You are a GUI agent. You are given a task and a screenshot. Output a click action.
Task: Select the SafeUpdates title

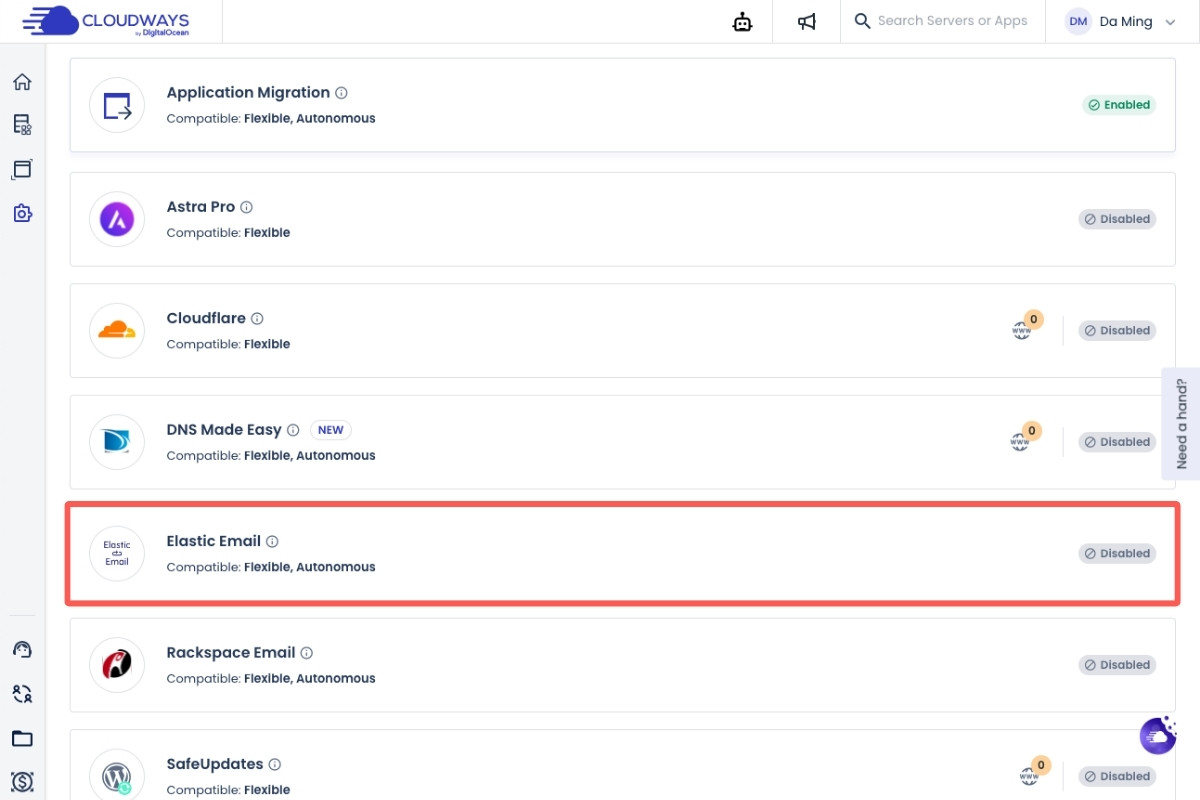215,764
